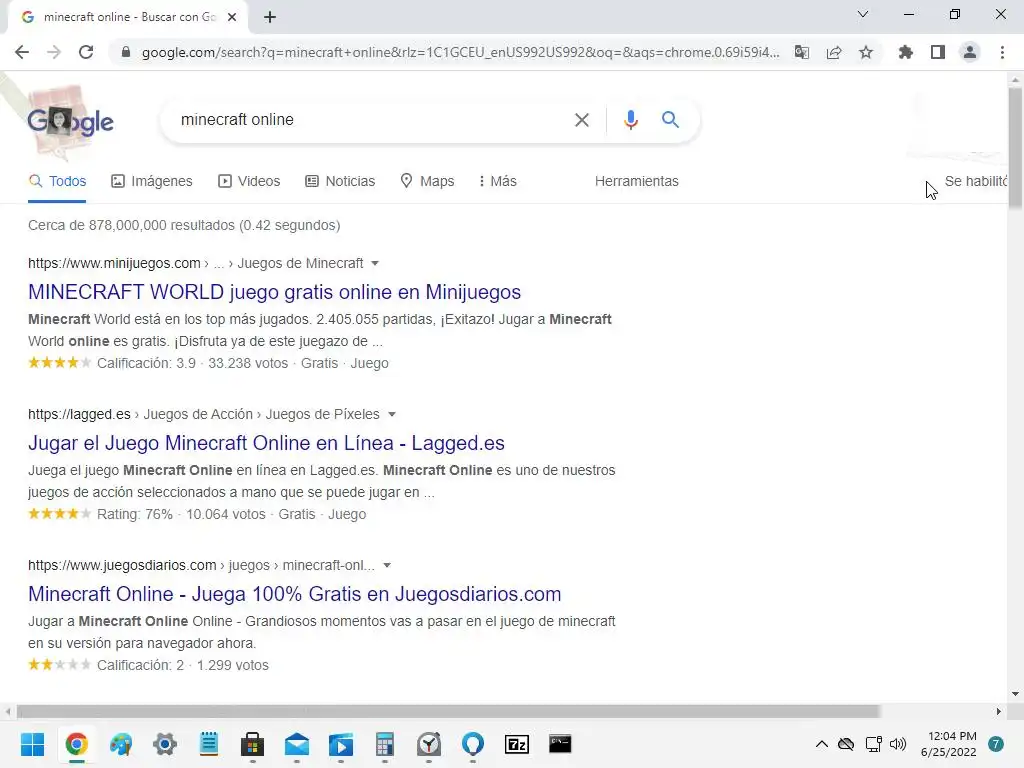Open the Command Prompt icon in the taskbar
1024x768 pixels.
coord(560,744)
